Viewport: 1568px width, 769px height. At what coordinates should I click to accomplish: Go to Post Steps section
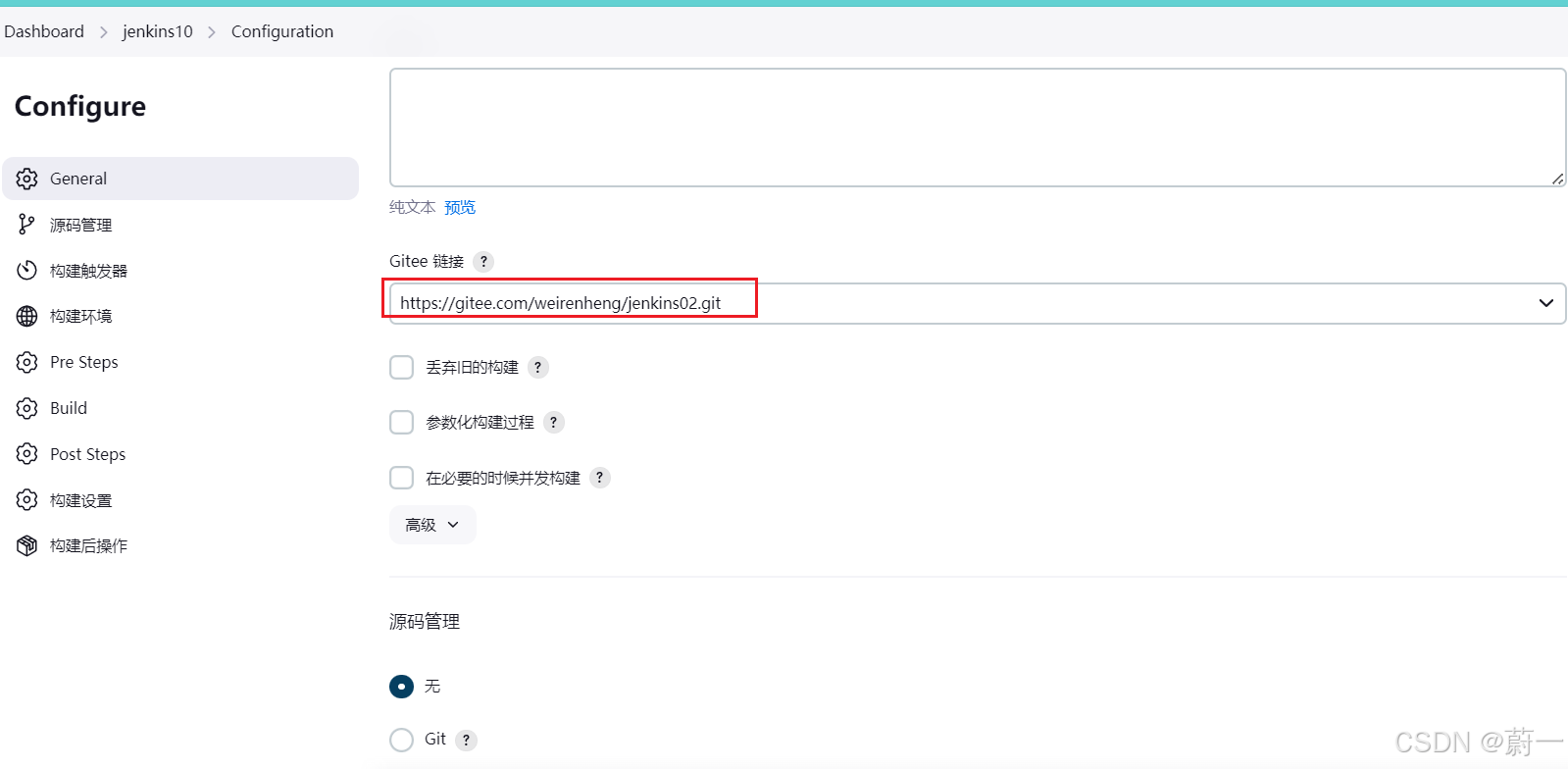coord(180,454)
